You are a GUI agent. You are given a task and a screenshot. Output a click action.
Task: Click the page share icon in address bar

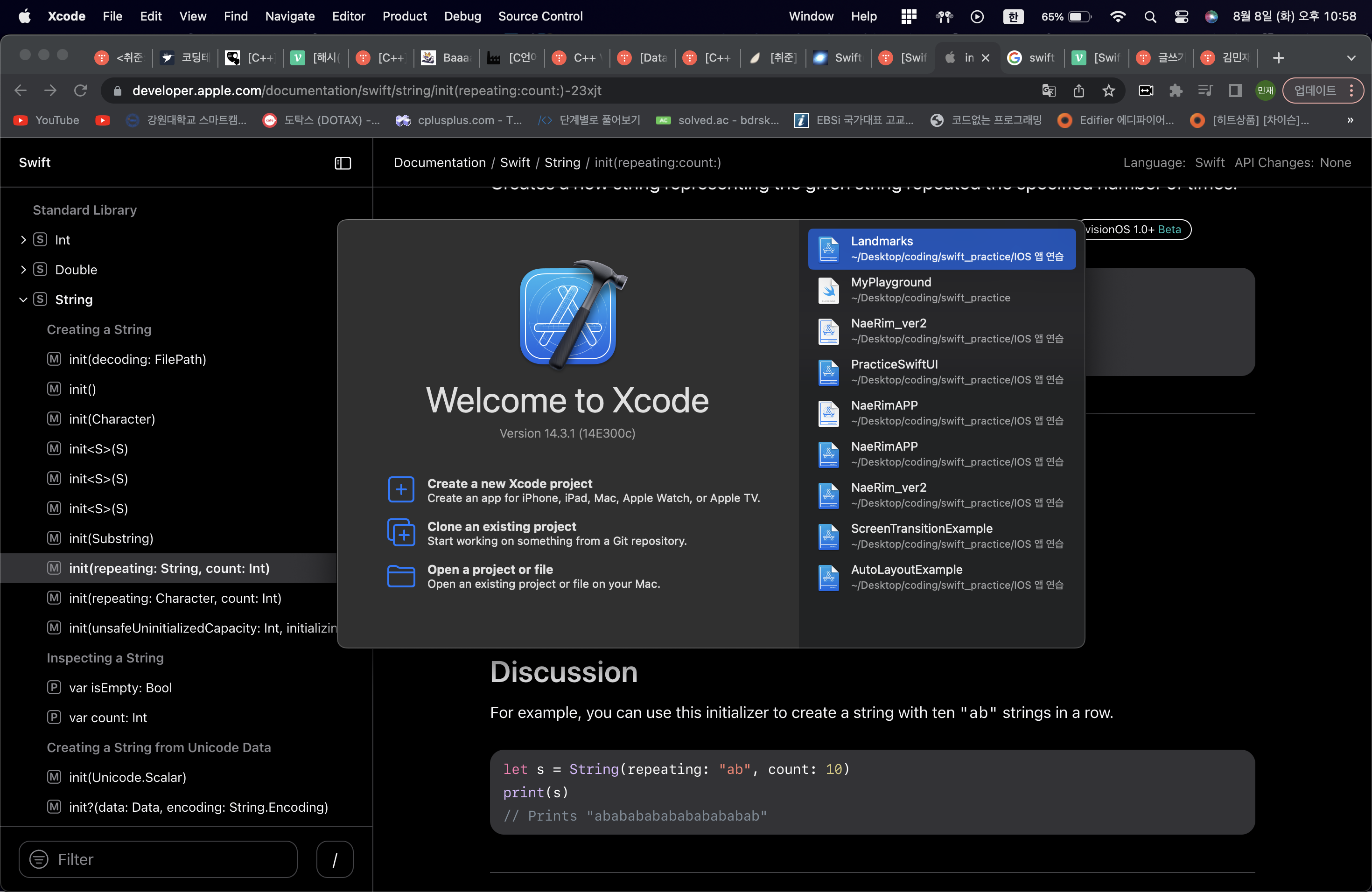[1078, 91]
